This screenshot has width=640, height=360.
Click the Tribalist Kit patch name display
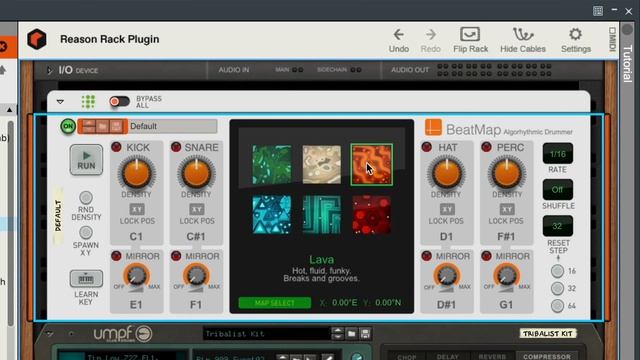coord(267,334)
